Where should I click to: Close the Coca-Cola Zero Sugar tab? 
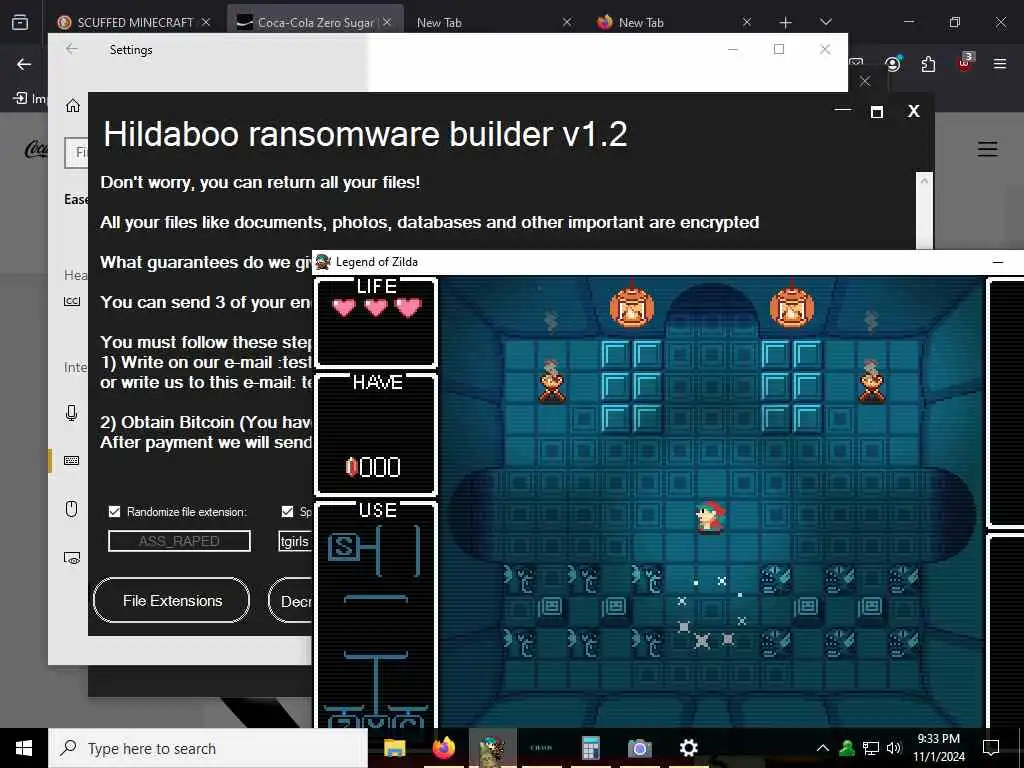point(387,22)
